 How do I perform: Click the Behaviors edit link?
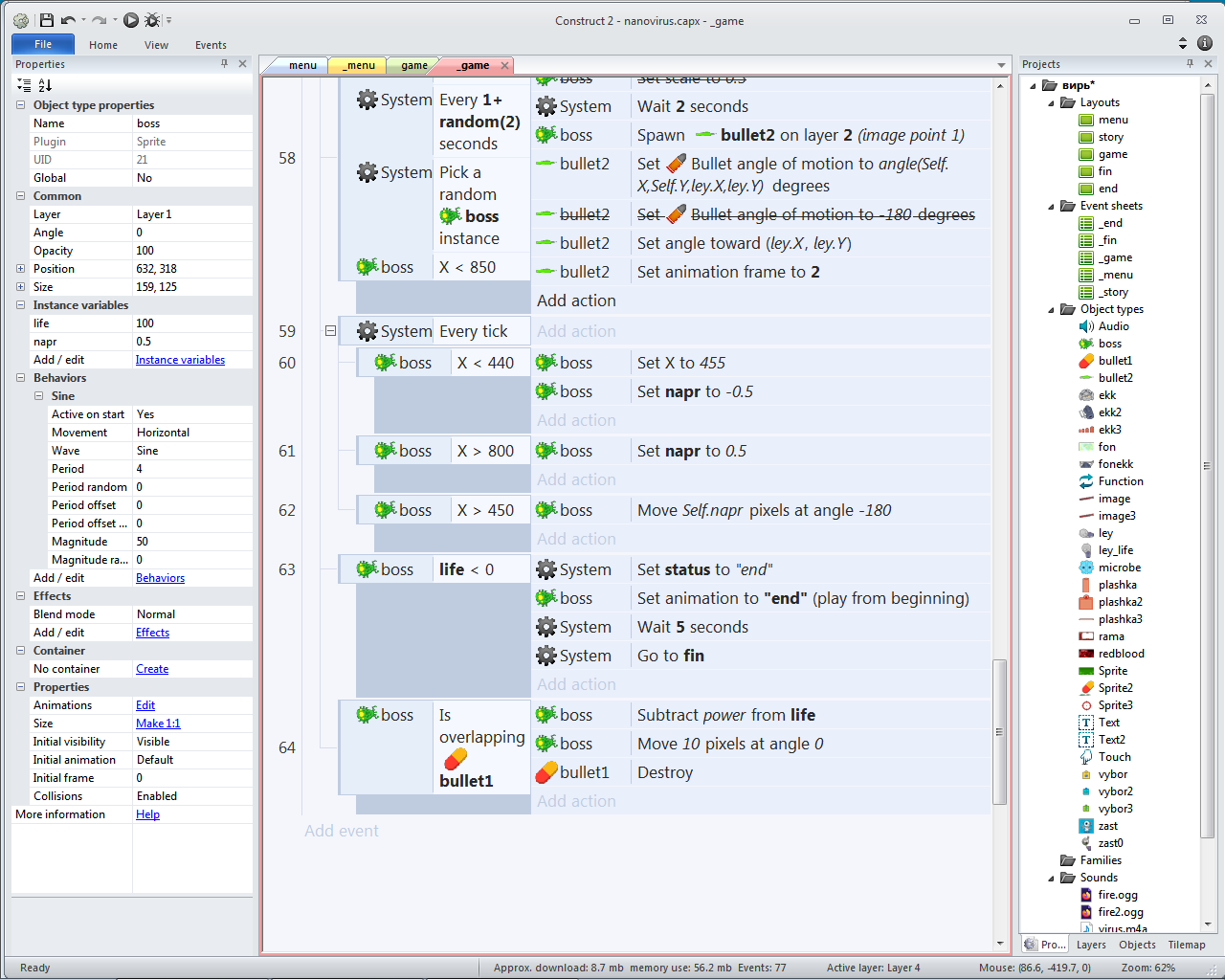tap(160, 578)
